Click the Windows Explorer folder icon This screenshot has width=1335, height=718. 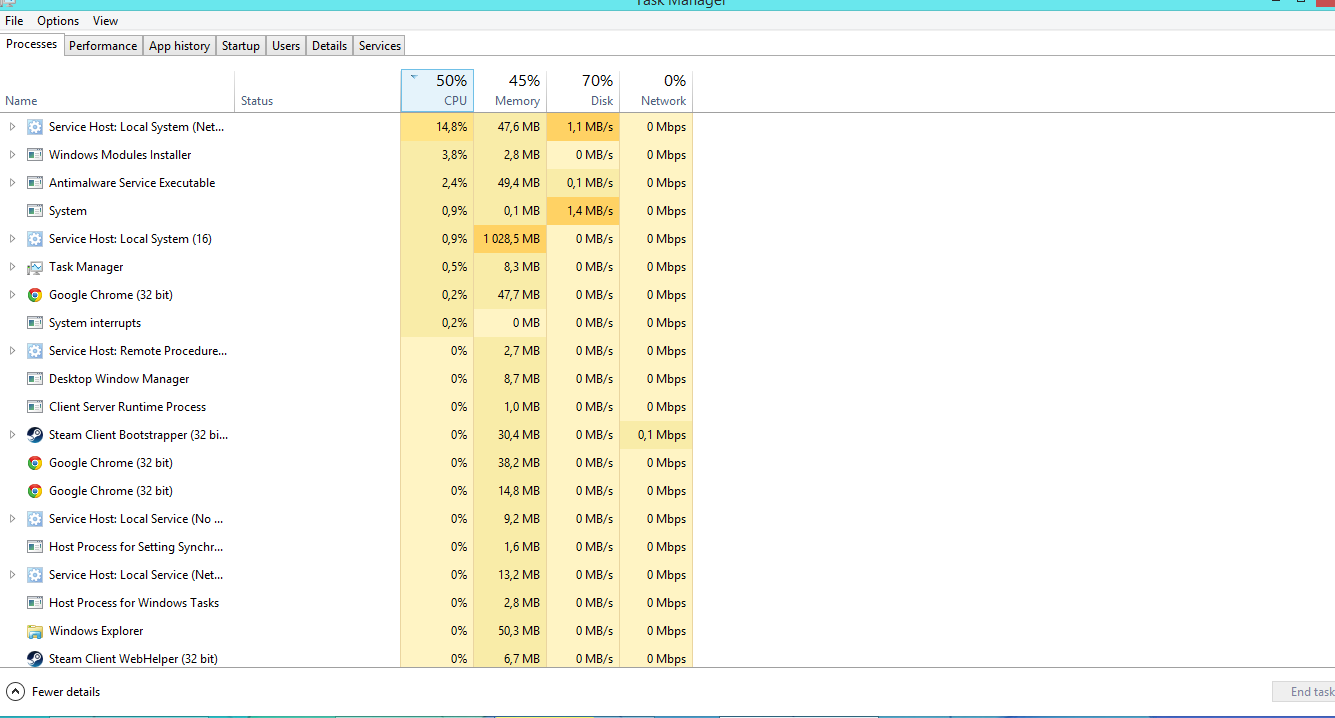tap(35, 631)
